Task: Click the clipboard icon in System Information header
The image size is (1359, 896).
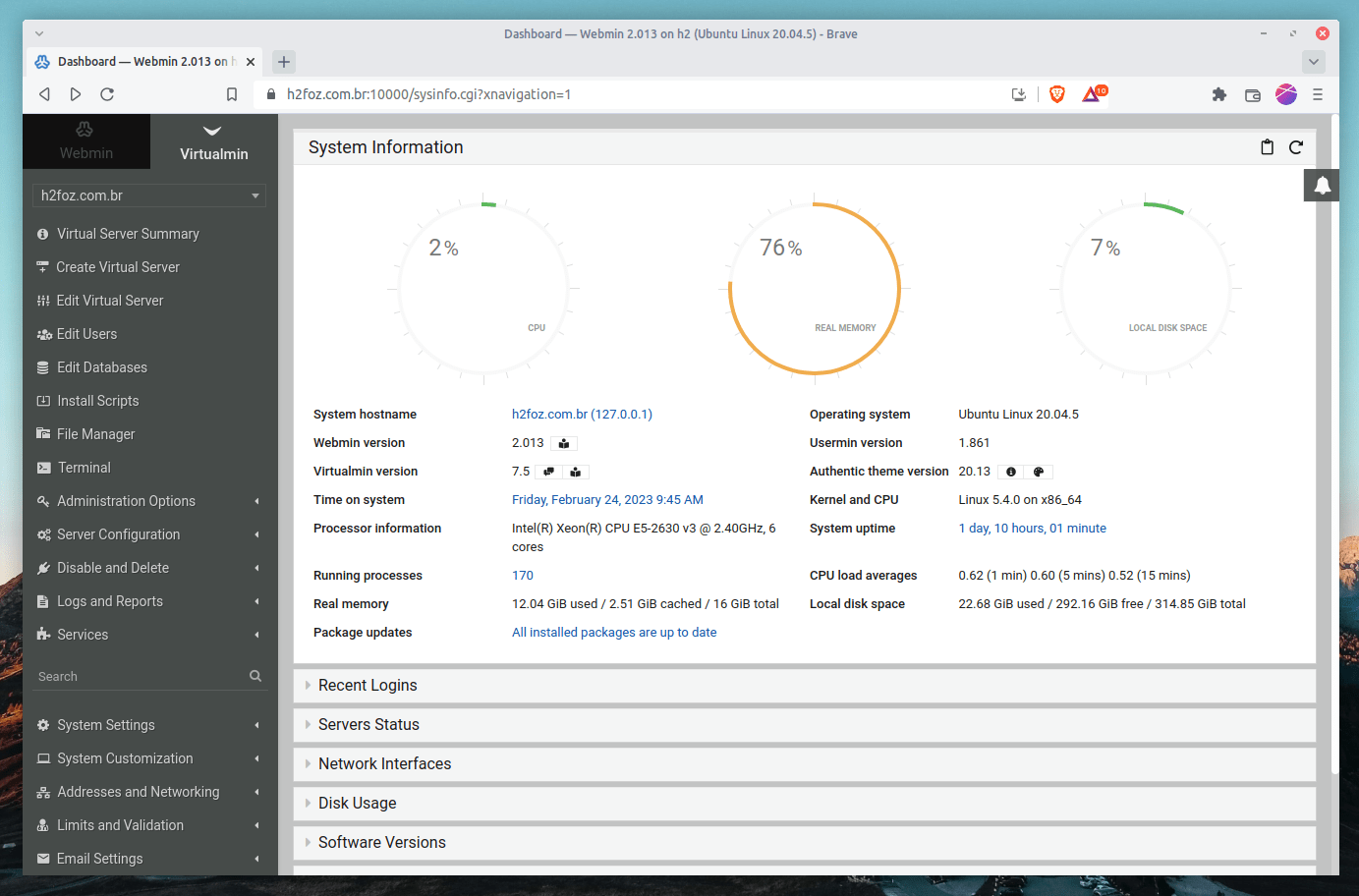Action: pos(1267,147)
